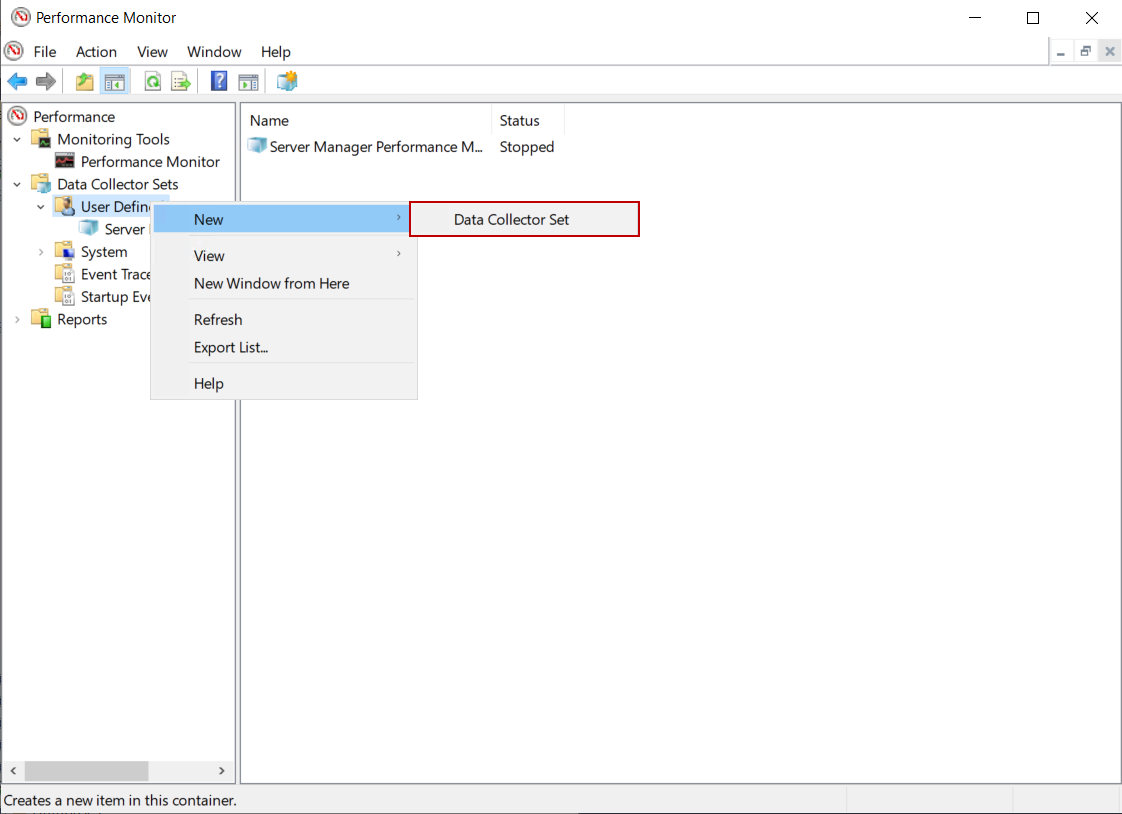Screen dimensions: 1122x814
Task: Click the System folder icon in tree
Action: click(65, 251)
